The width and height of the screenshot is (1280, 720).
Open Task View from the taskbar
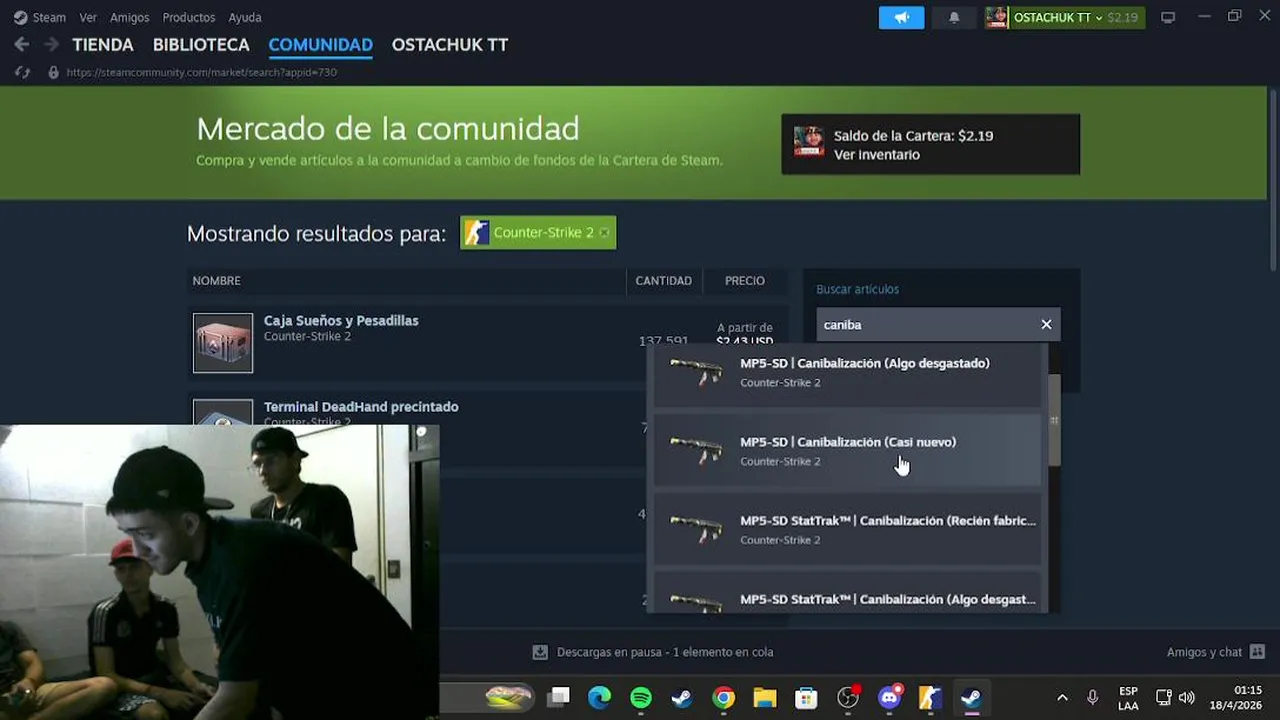559,697
